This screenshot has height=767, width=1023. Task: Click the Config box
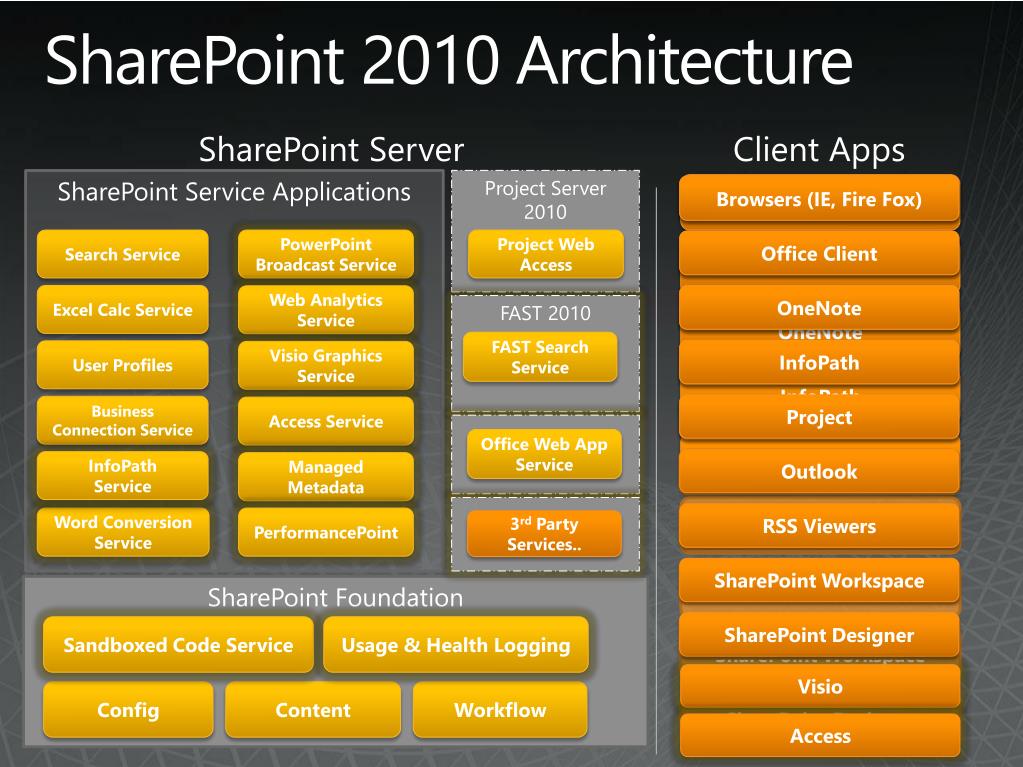coord(128,710)
